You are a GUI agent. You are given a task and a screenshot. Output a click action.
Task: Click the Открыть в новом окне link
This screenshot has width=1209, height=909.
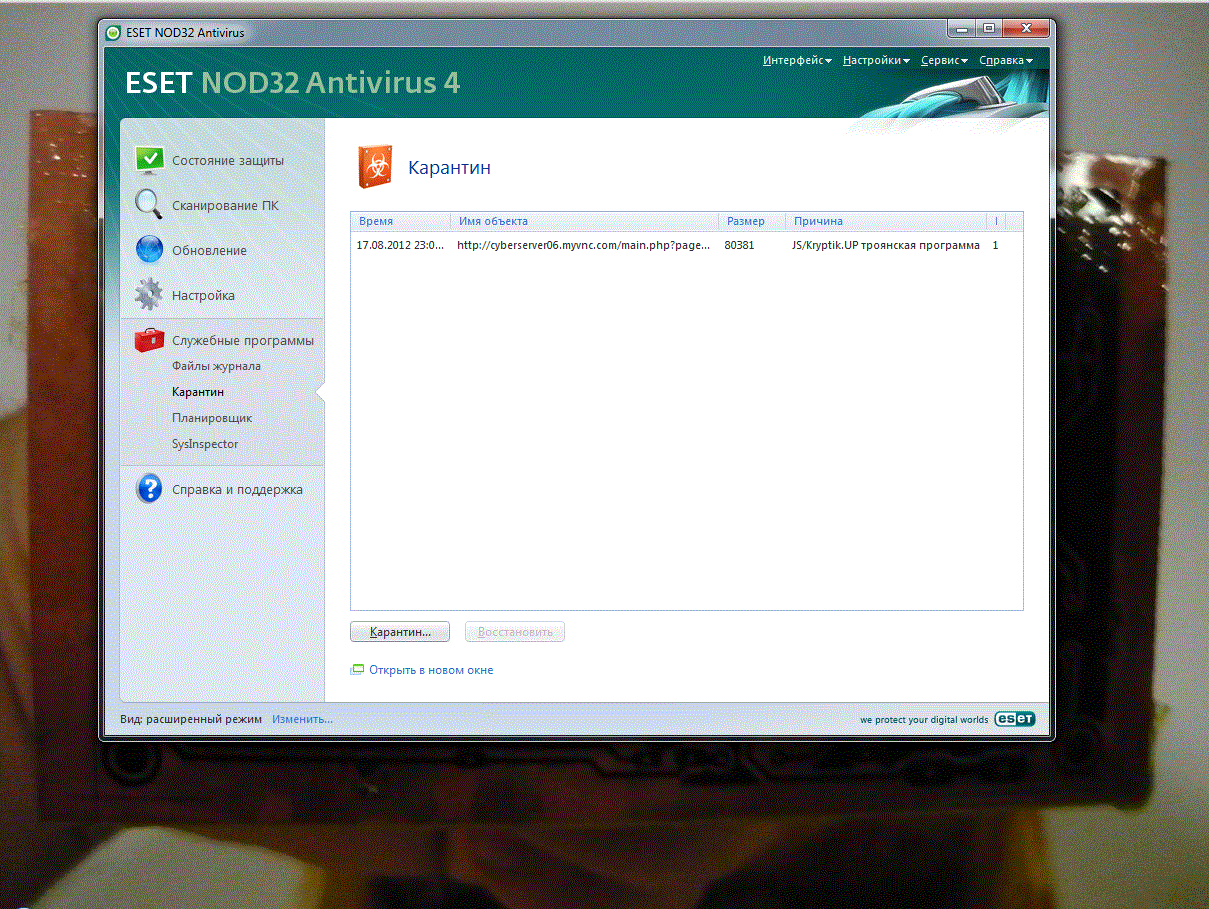click(x=431, y=670)
